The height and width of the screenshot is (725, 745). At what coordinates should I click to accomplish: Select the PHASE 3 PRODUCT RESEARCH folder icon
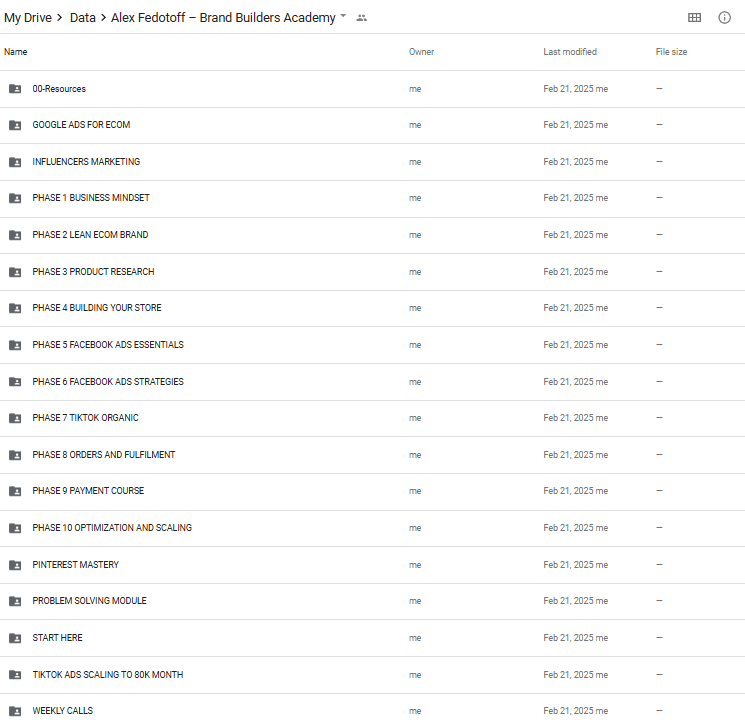[x=15, y=272]
